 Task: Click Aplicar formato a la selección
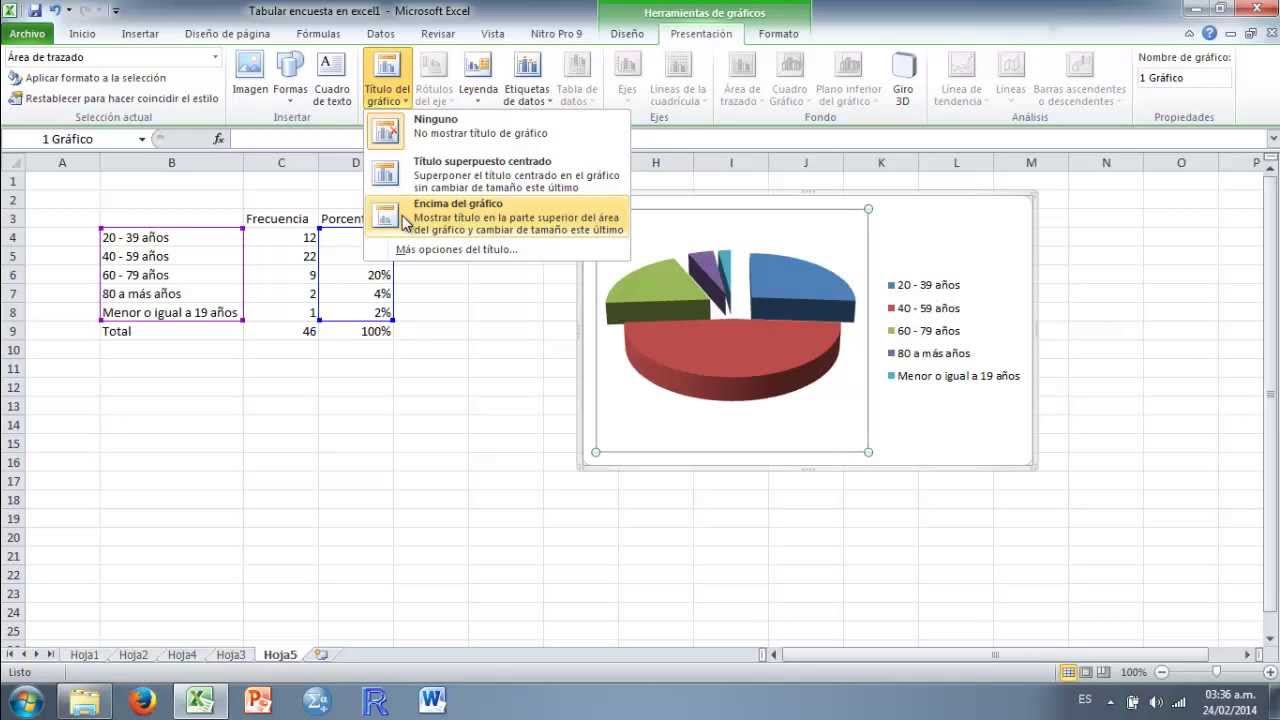pyautogui.click(x=87, y=78)
